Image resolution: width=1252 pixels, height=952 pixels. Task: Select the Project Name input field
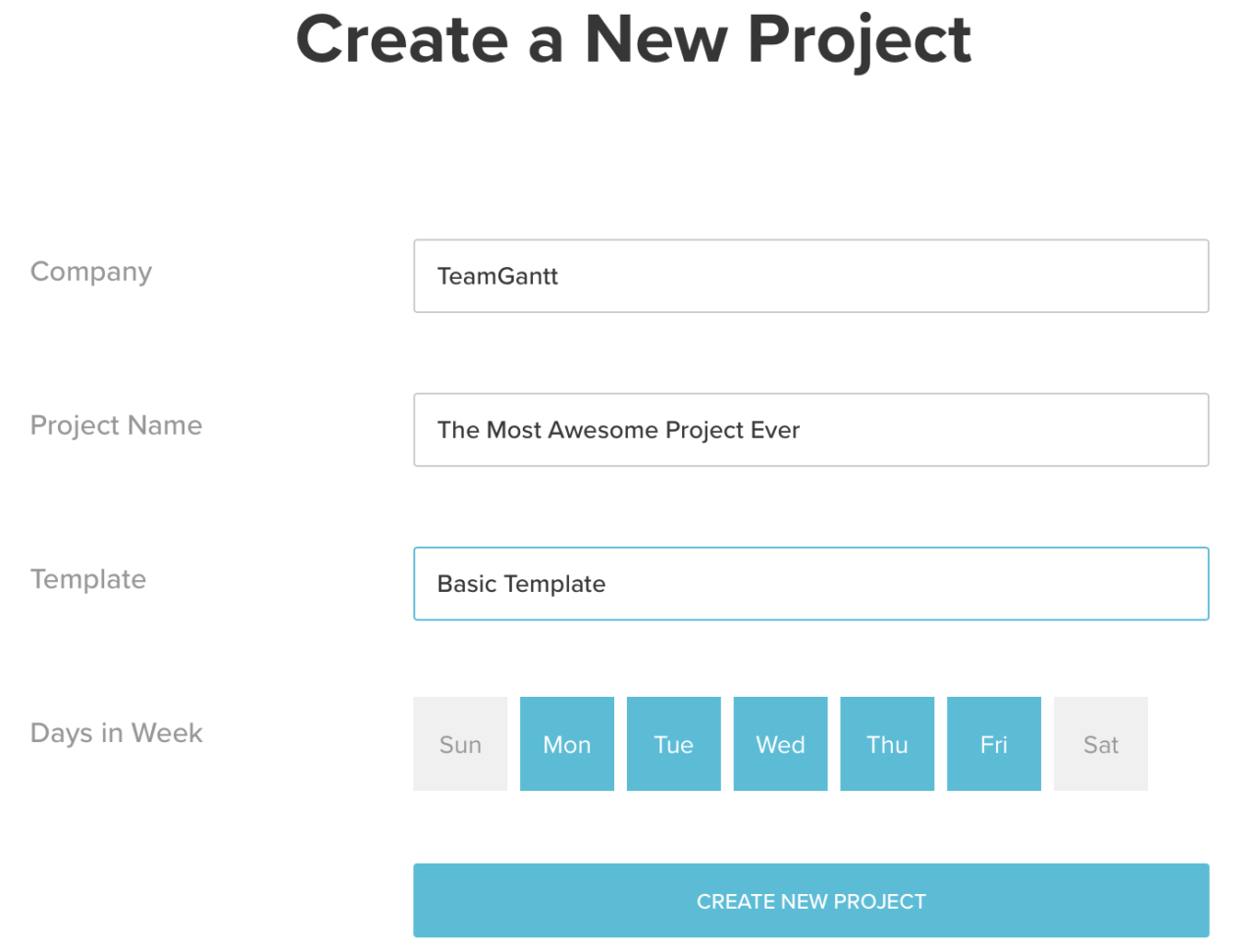(x=810, y=430)
